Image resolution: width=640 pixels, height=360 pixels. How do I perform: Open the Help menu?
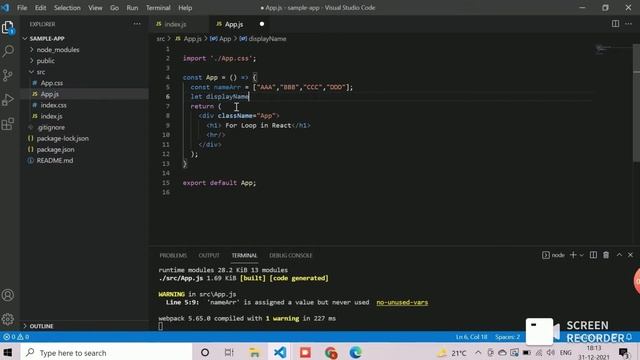tap(185, 8)
